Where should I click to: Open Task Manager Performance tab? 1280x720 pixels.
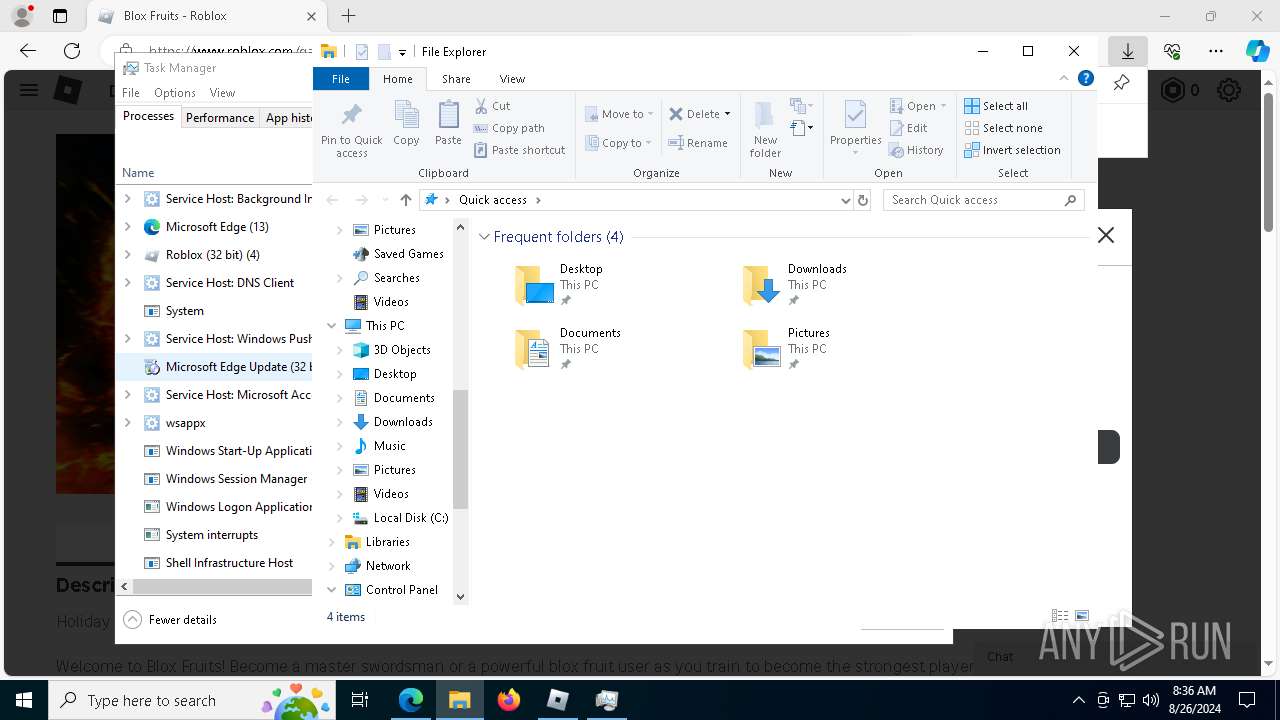tap(220, 117)
